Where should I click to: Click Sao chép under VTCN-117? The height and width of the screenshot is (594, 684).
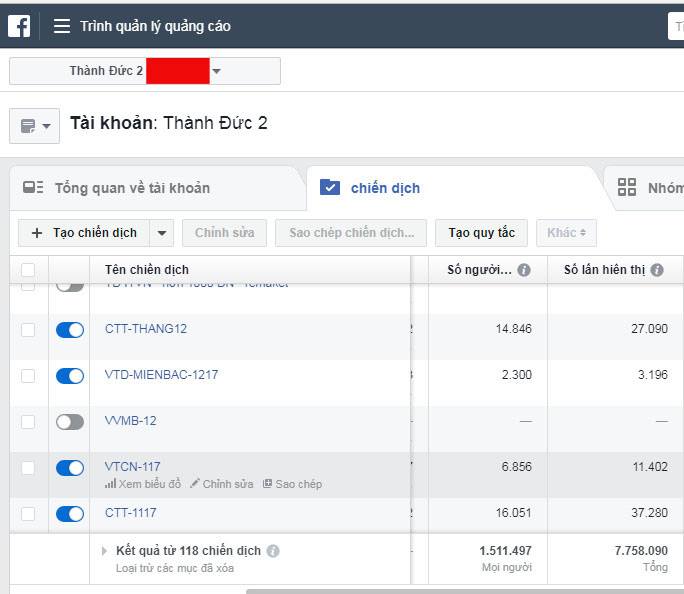[x=292, y=484]
